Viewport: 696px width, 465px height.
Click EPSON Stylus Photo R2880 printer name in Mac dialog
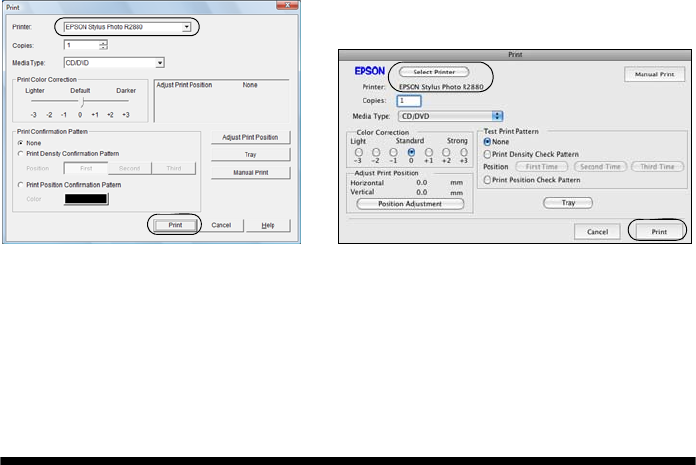tap(441, 87)
